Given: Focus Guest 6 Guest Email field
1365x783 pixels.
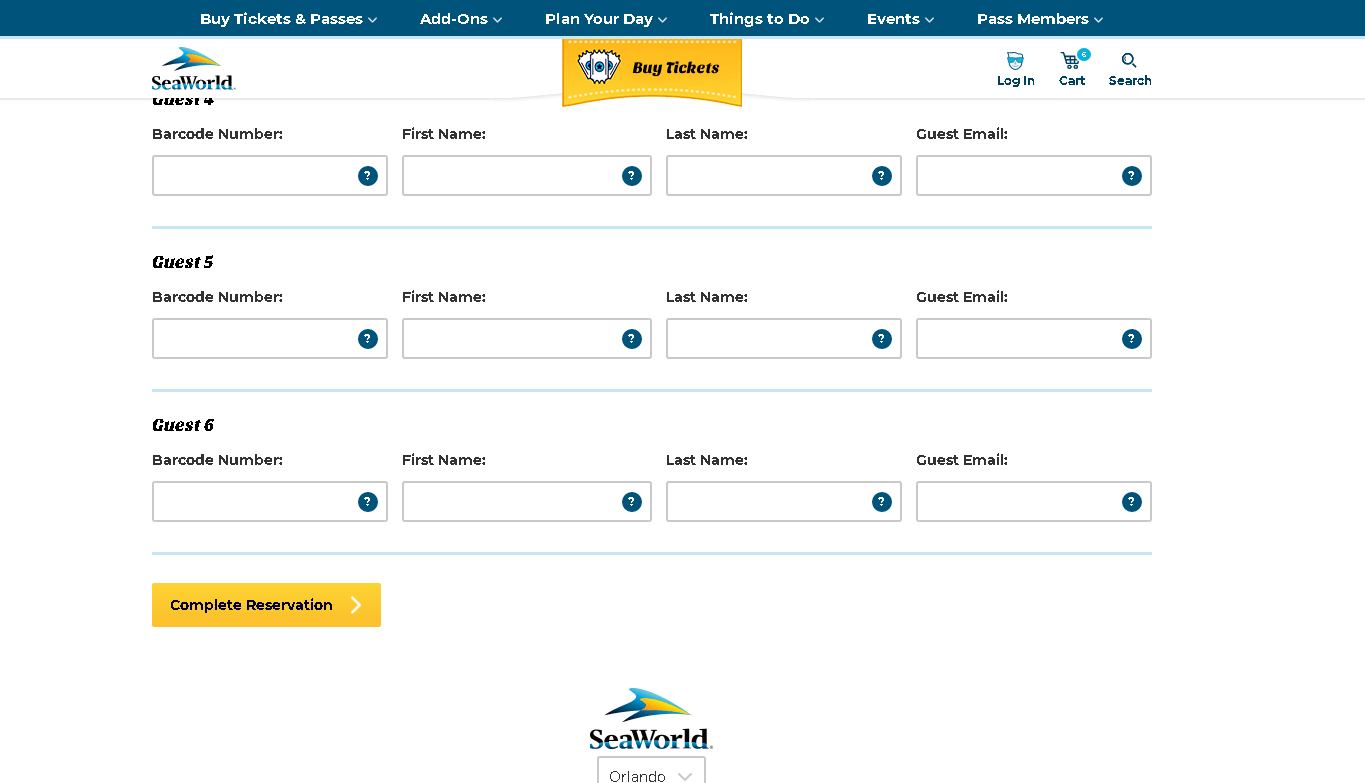Looking at the screenshot, I should (1034, 502).
